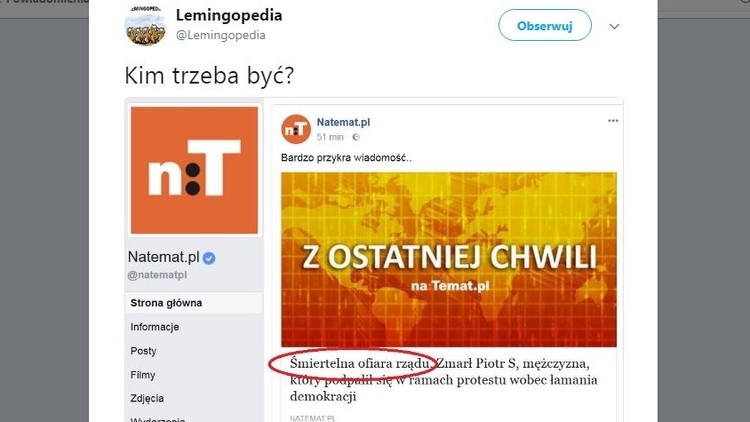
Task: Open the Z OSTATNIEJ CHWILI article image
Action: 448,259
